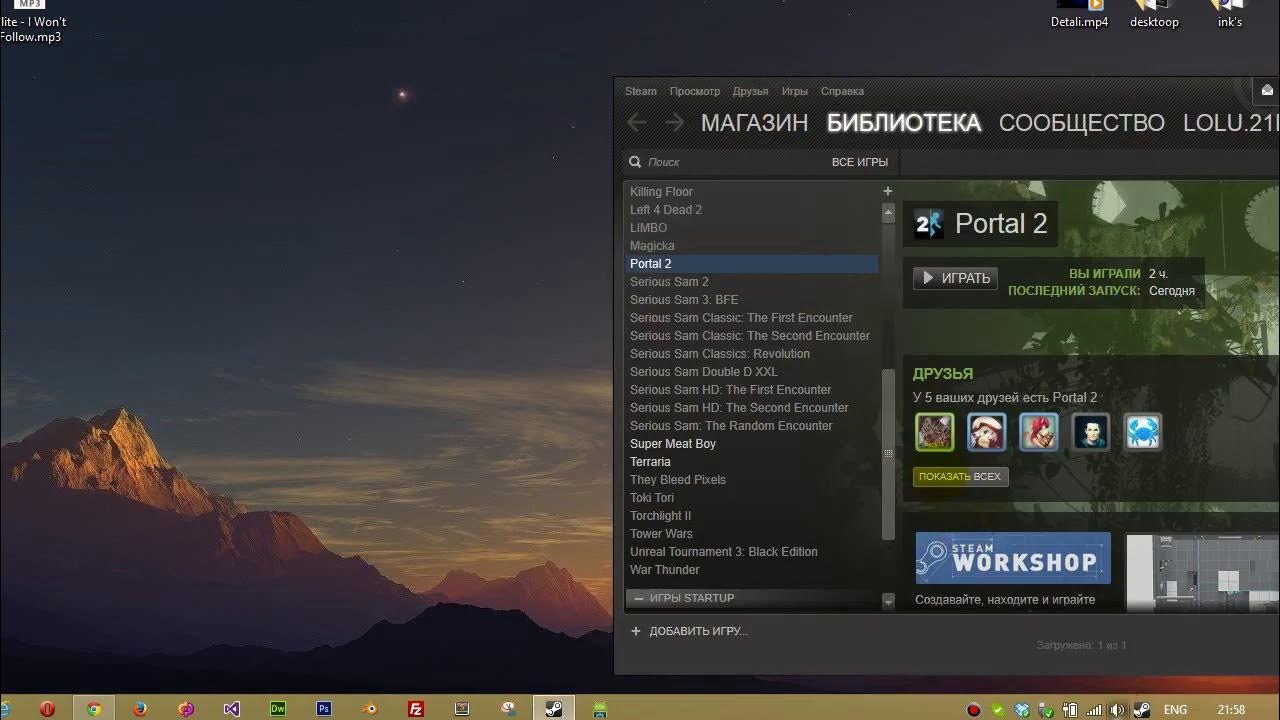Click ДОБАВИТЬ ИГРУ at the bottom
The height and width of the screenshot is (720, 1280).
(690, 631)
